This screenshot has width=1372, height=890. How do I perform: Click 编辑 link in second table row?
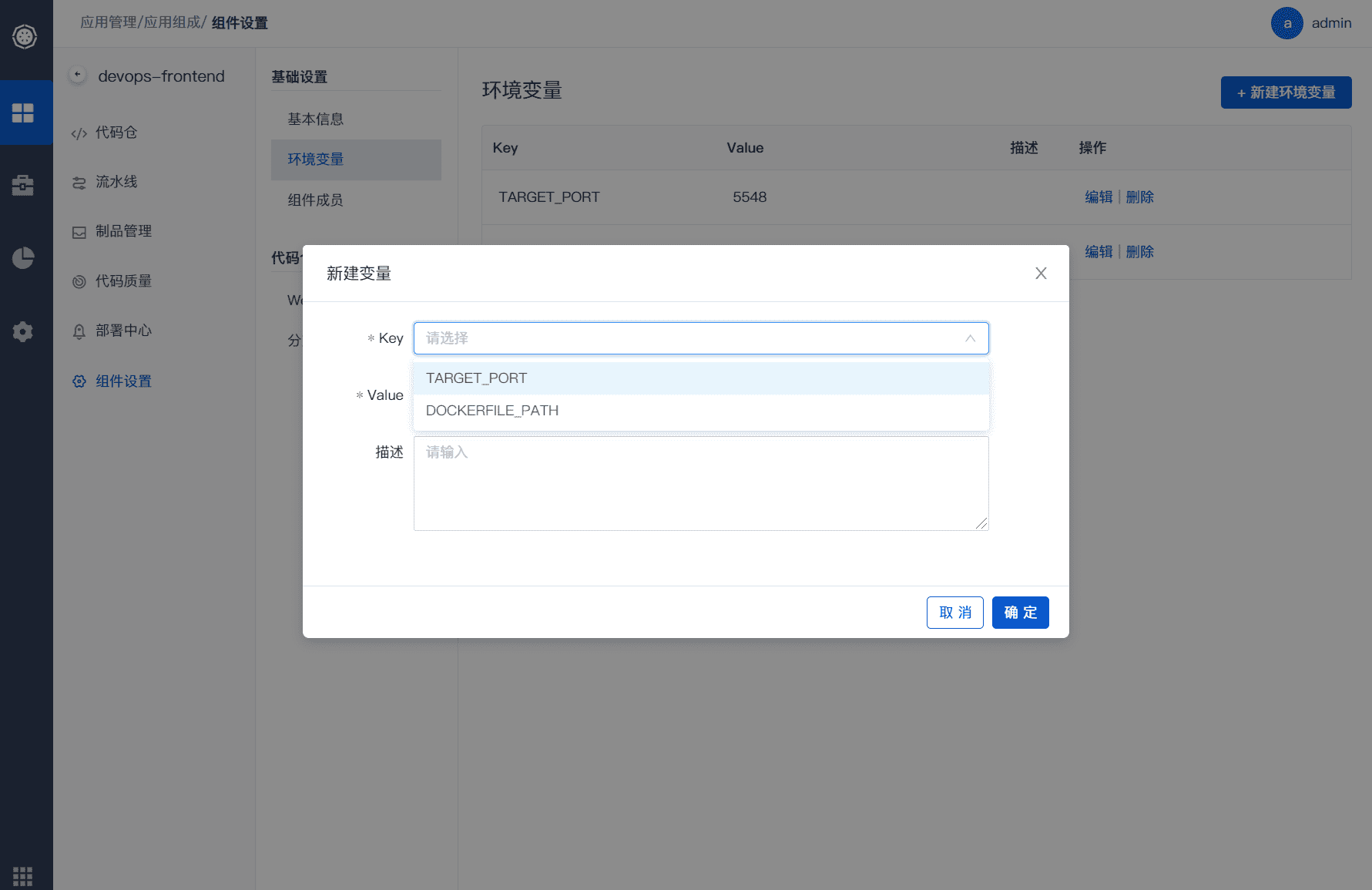(1099, 252)
